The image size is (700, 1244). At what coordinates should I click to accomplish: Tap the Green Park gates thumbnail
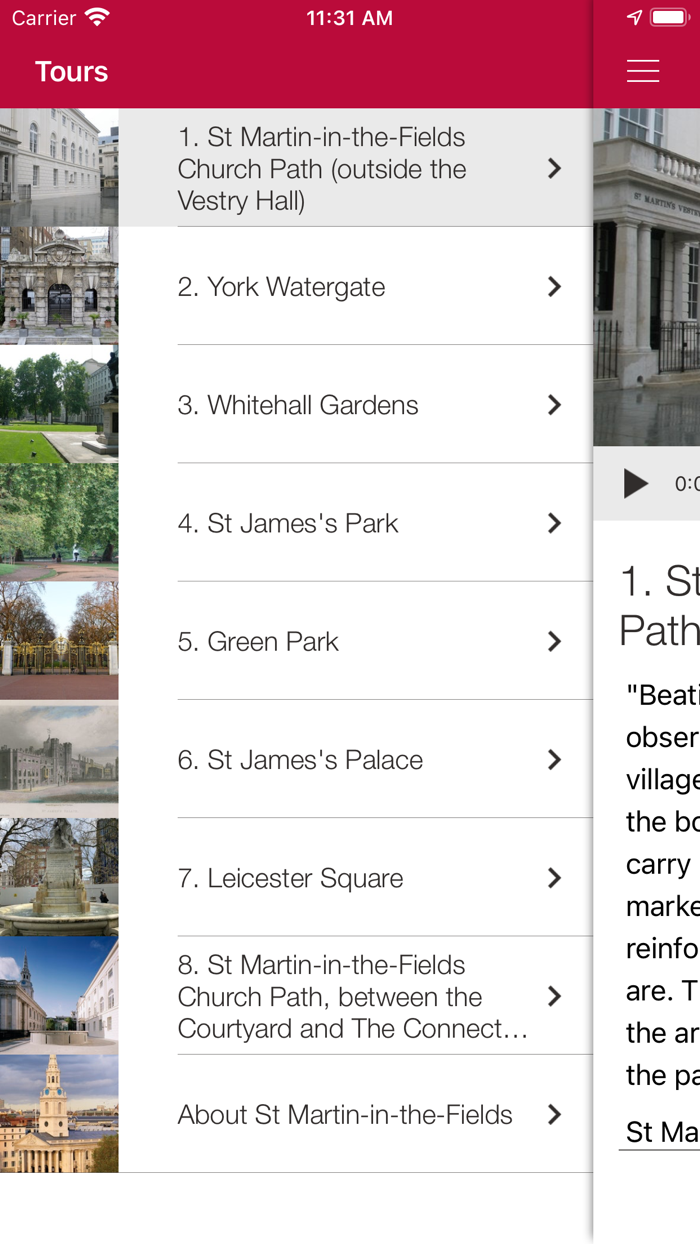click(x=59, y=641)
